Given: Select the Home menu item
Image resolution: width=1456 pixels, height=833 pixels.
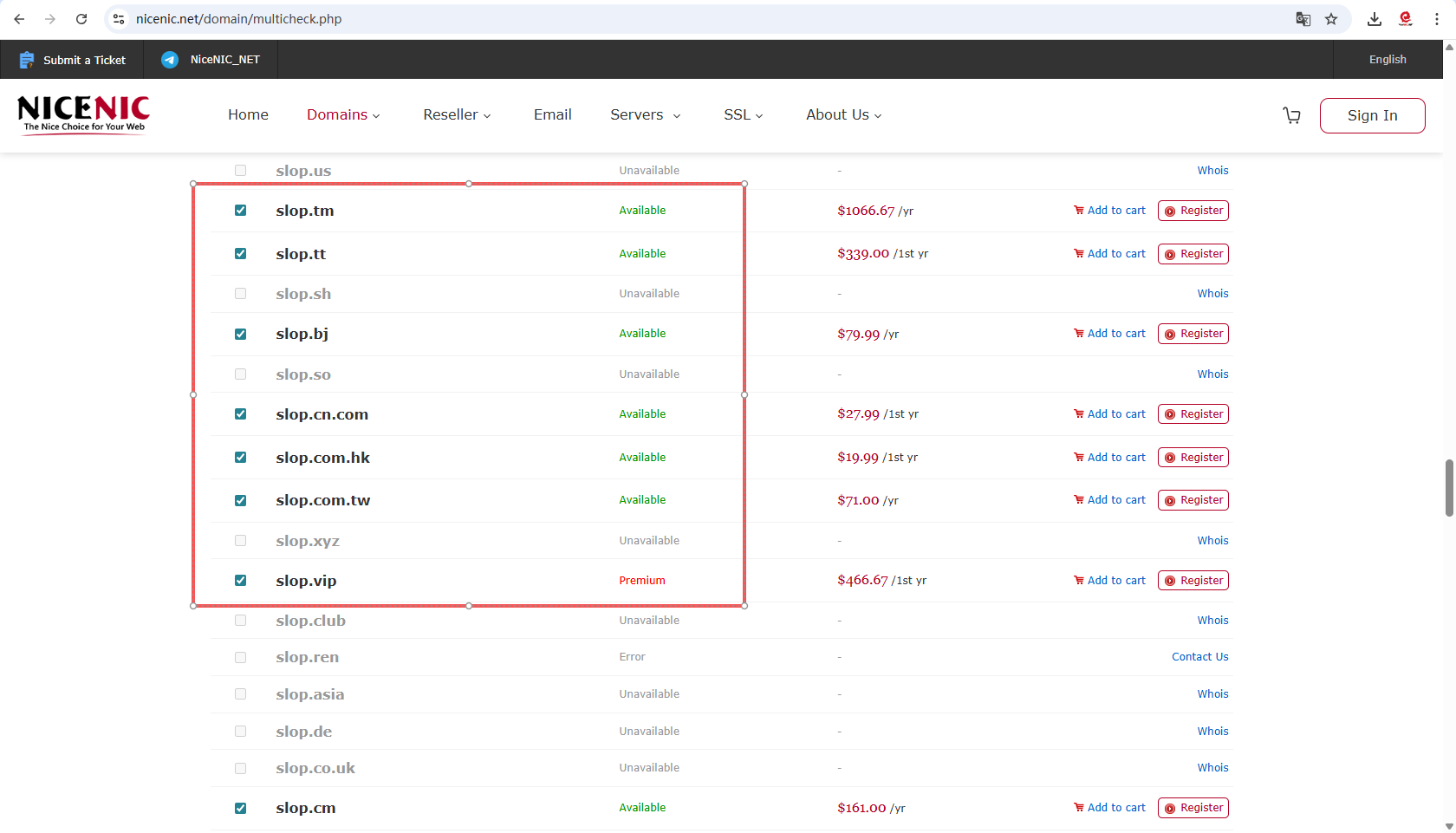Looking at the screenshot, I should click(248, 114).
